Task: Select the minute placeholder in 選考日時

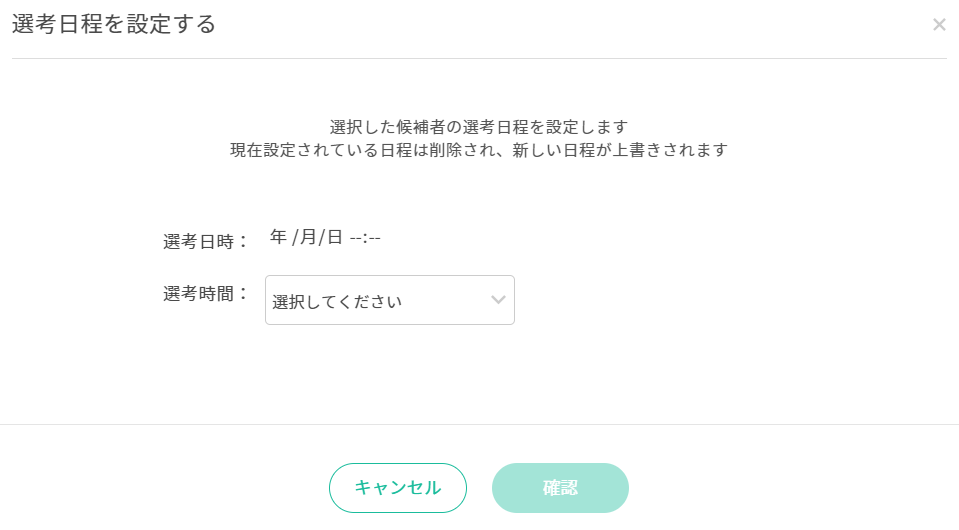Action: [375, 237]
